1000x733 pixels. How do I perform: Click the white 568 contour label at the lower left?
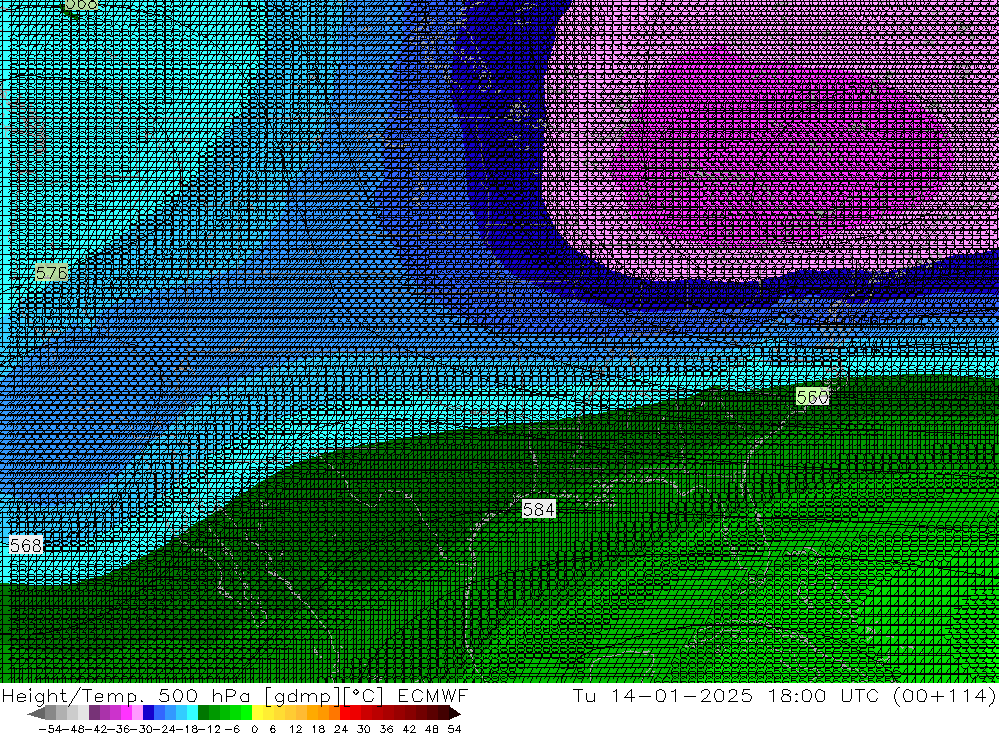point(26,545)
